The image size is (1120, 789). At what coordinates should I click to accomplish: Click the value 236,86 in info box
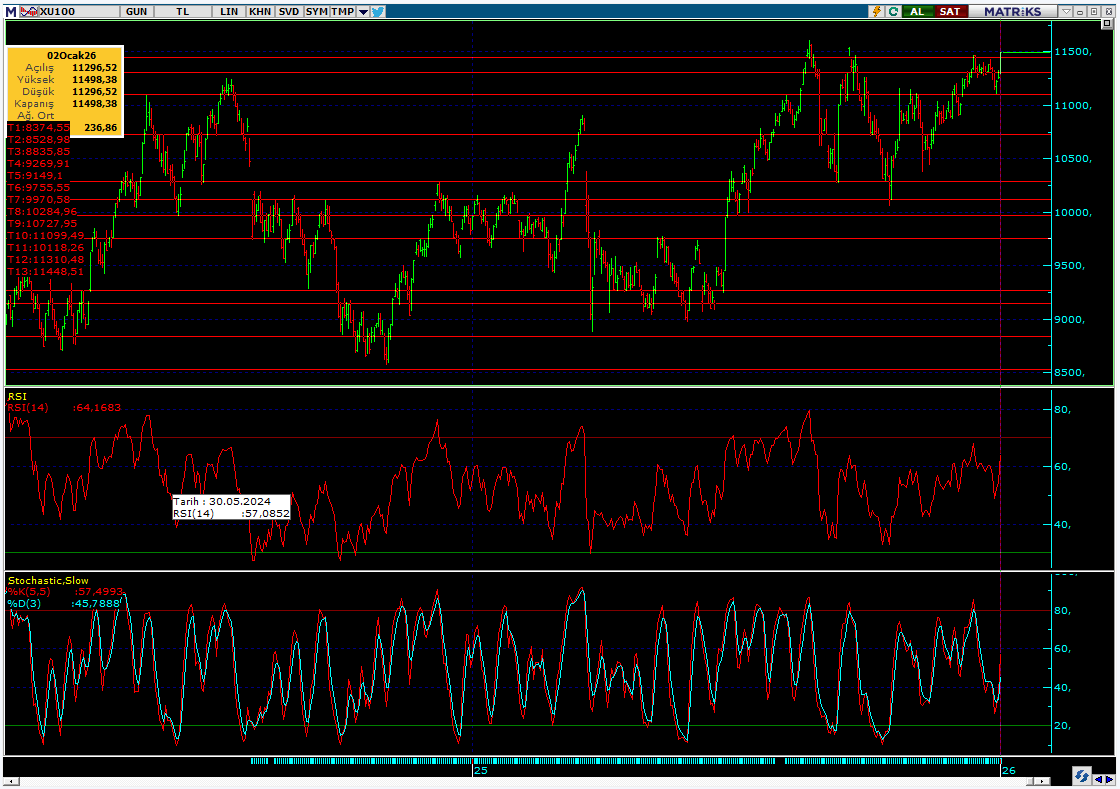tap(101, 127)
